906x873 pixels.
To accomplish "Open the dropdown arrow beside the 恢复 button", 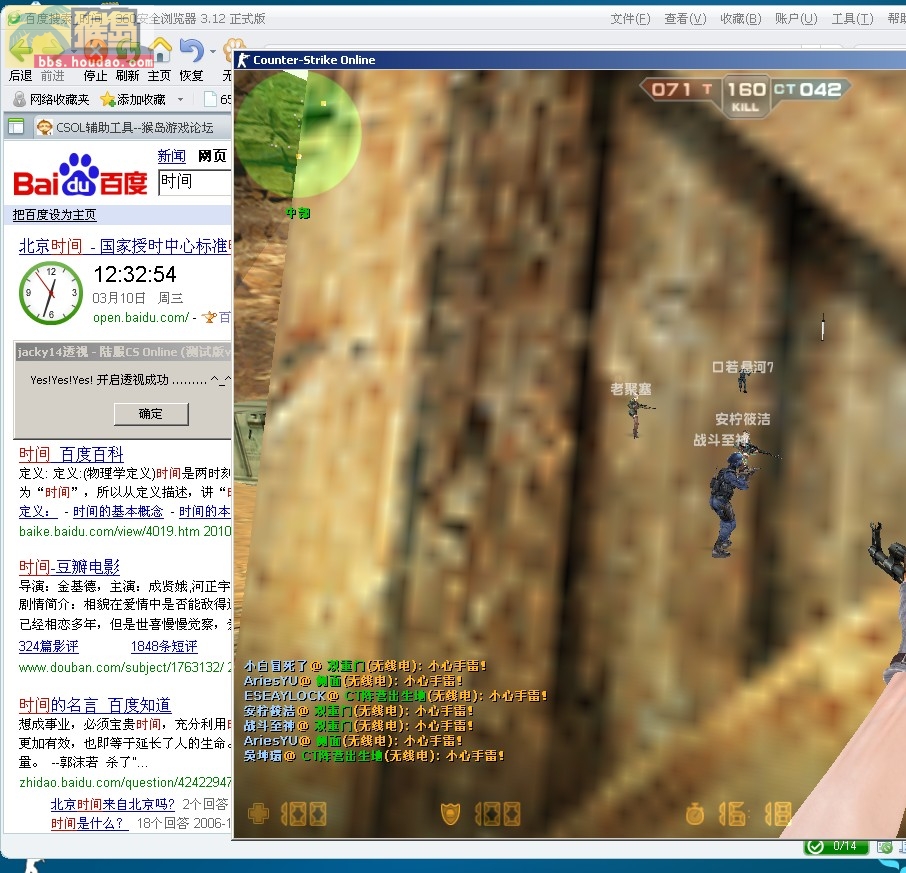I will tap(213, 51).
